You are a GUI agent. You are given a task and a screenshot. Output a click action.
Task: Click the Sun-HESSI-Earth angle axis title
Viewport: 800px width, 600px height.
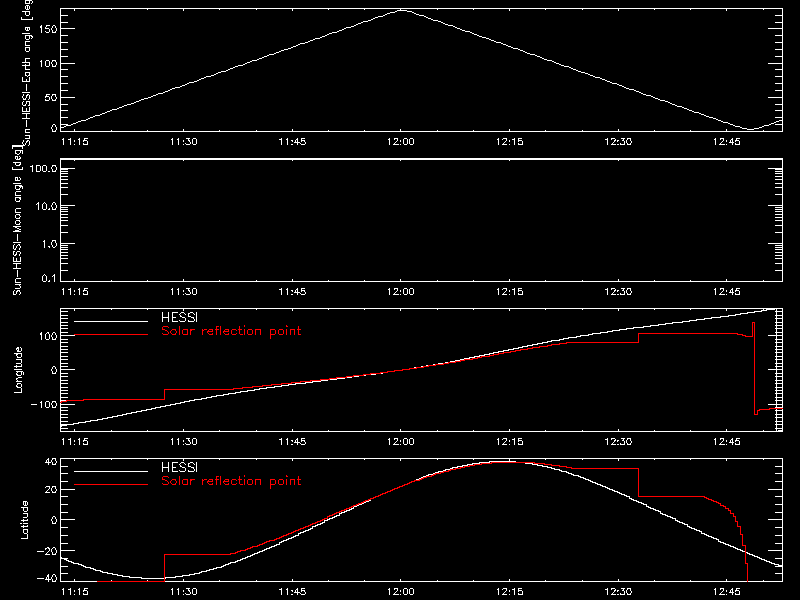coord(27,73)
